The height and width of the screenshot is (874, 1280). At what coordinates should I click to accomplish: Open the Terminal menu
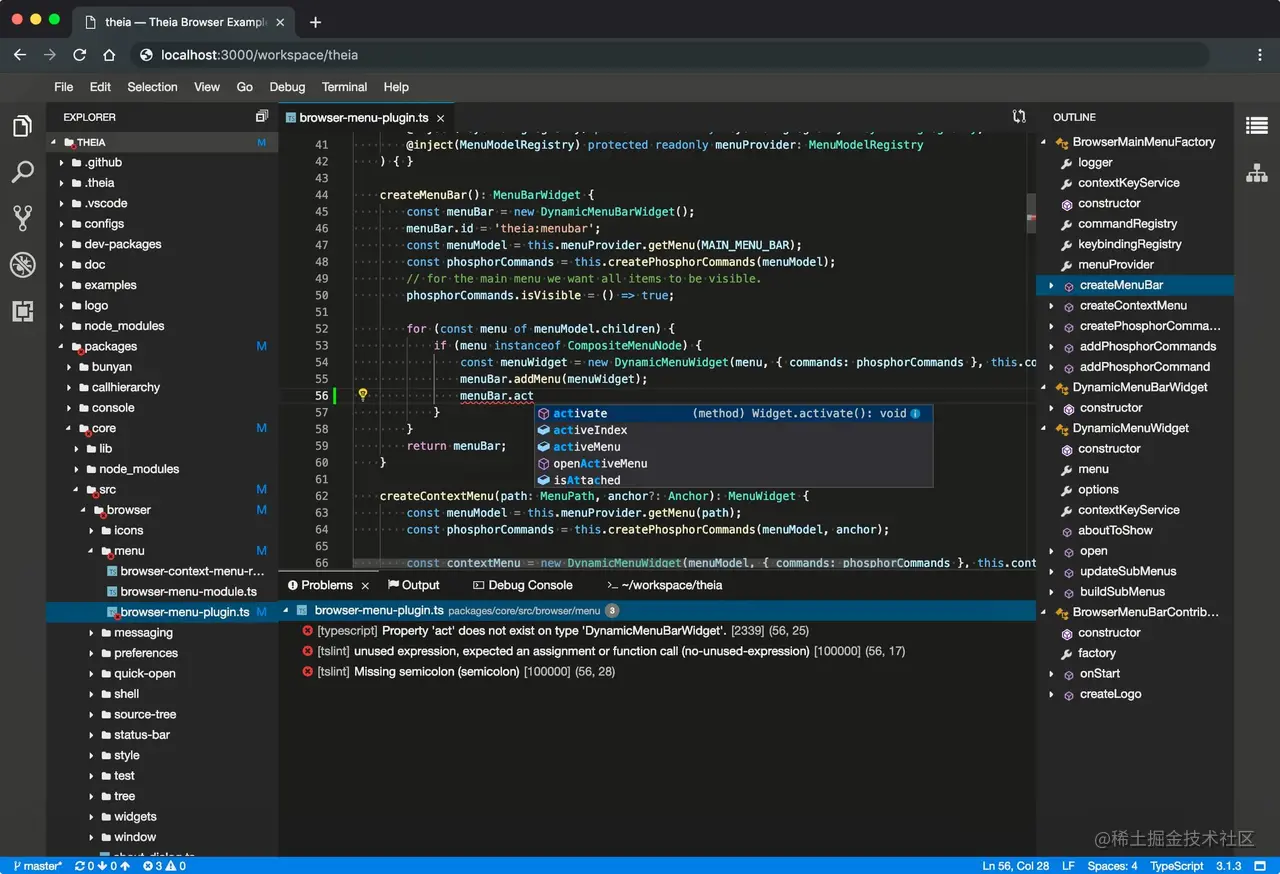click(344, 87)
